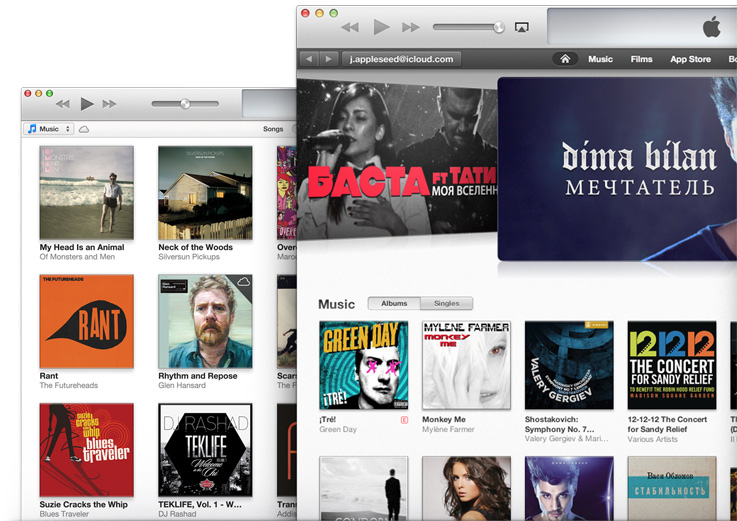Screen dimensions: 737x521
Task: Open TEKLIFE Vol. 1 album cover
Action: (x=205, y=450)
